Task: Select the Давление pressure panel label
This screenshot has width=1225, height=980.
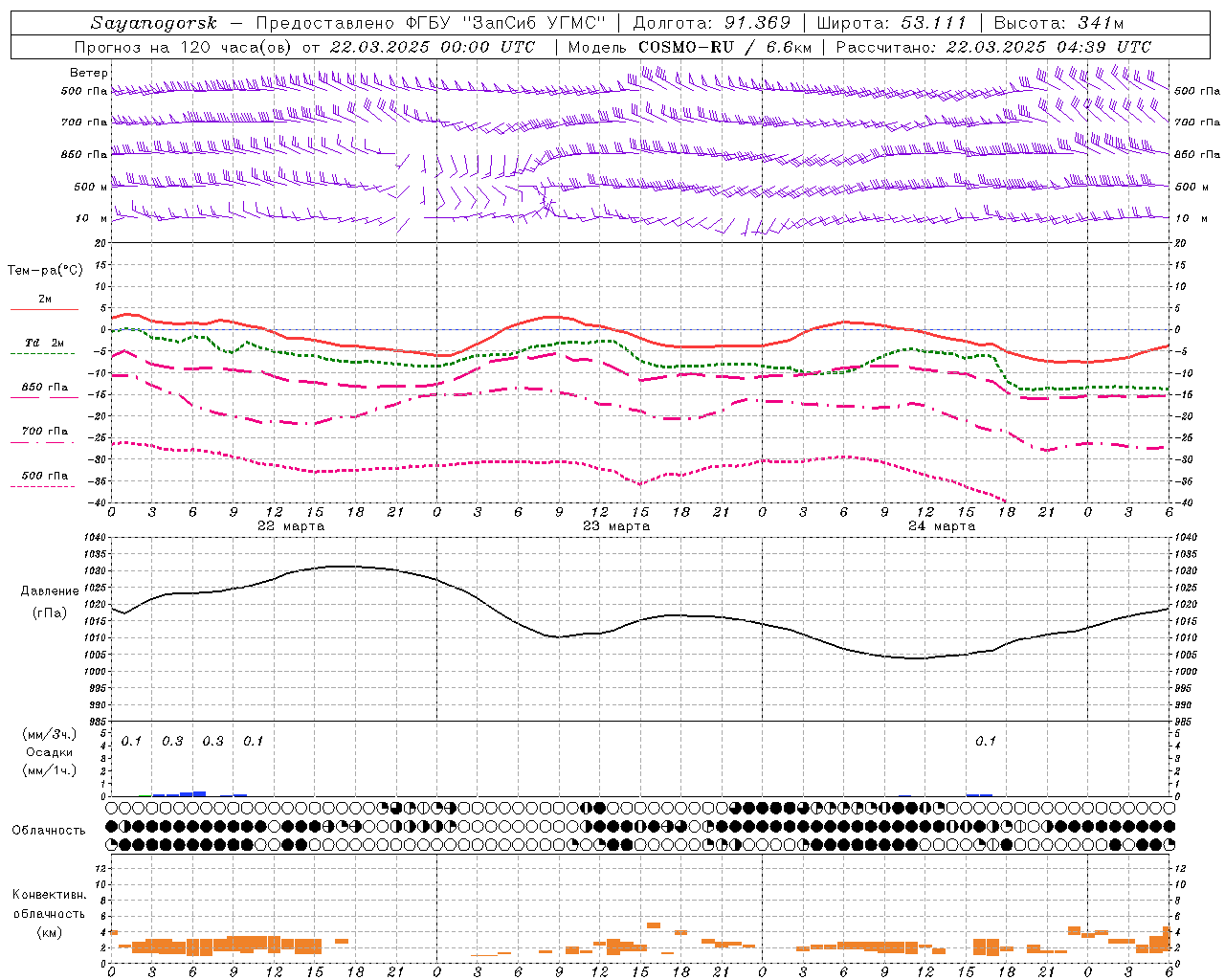Action: [50, 591]
